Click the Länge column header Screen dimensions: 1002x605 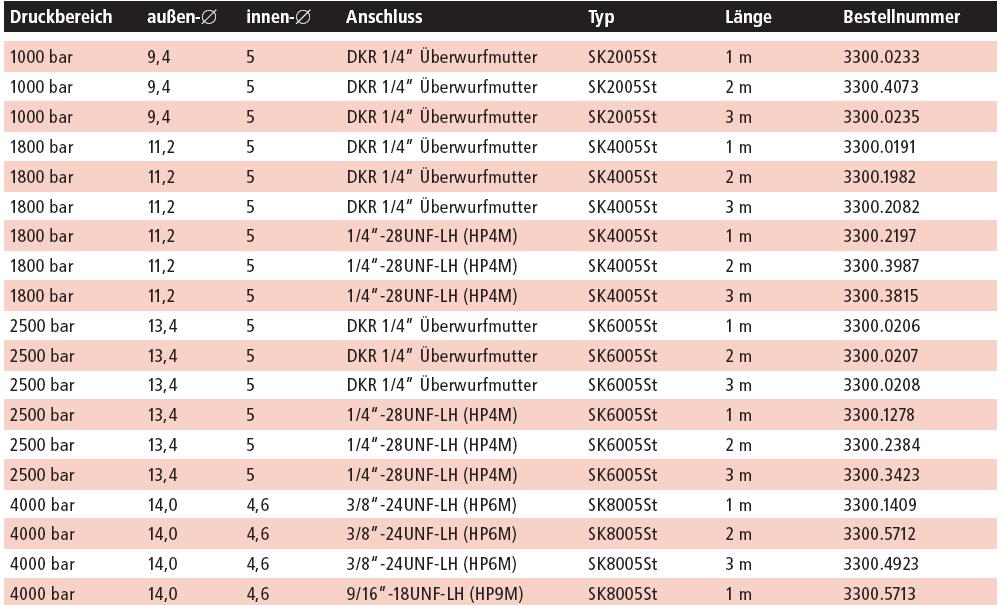(x=748, y=17)
